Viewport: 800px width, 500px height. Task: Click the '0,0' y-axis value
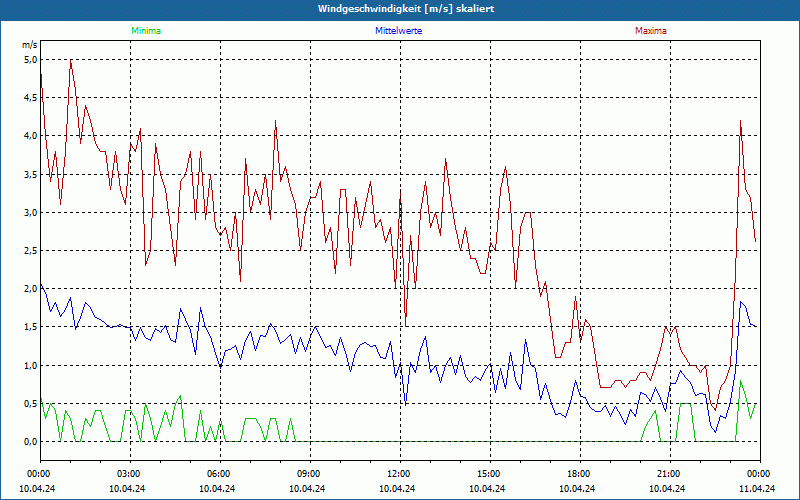(x=31, y=441)
